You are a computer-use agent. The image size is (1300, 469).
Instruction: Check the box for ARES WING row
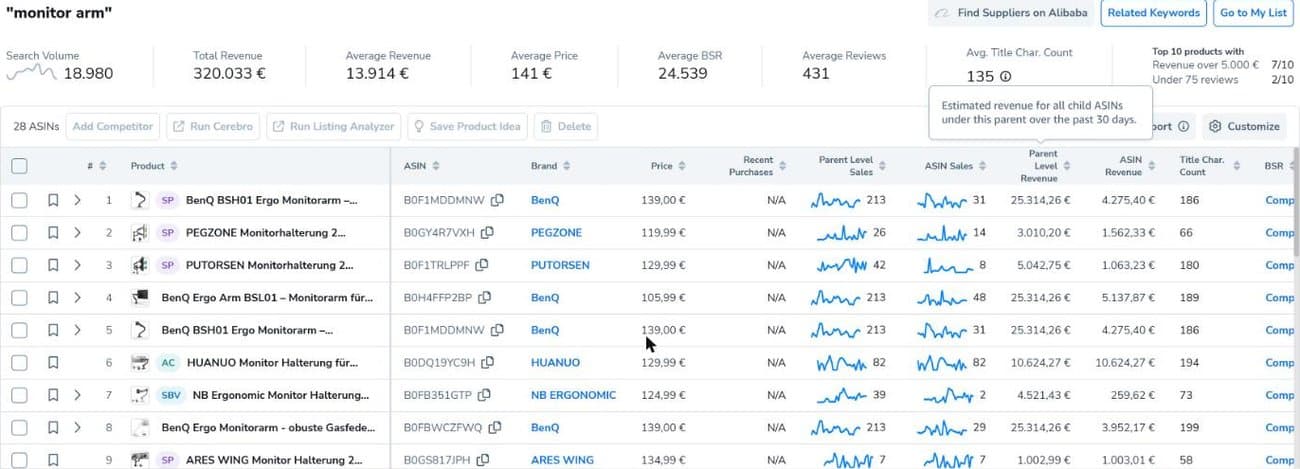pyautogui.click(x=19, y=460)
